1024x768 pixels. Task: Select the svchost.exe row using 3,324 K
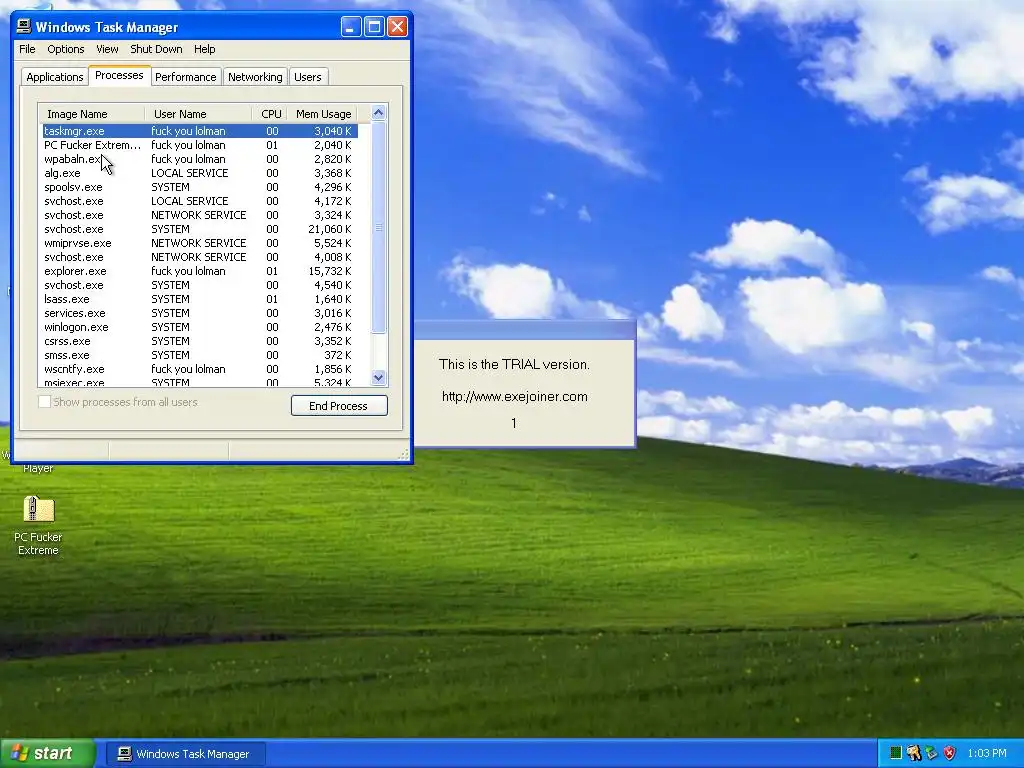(x=200, y=215)
